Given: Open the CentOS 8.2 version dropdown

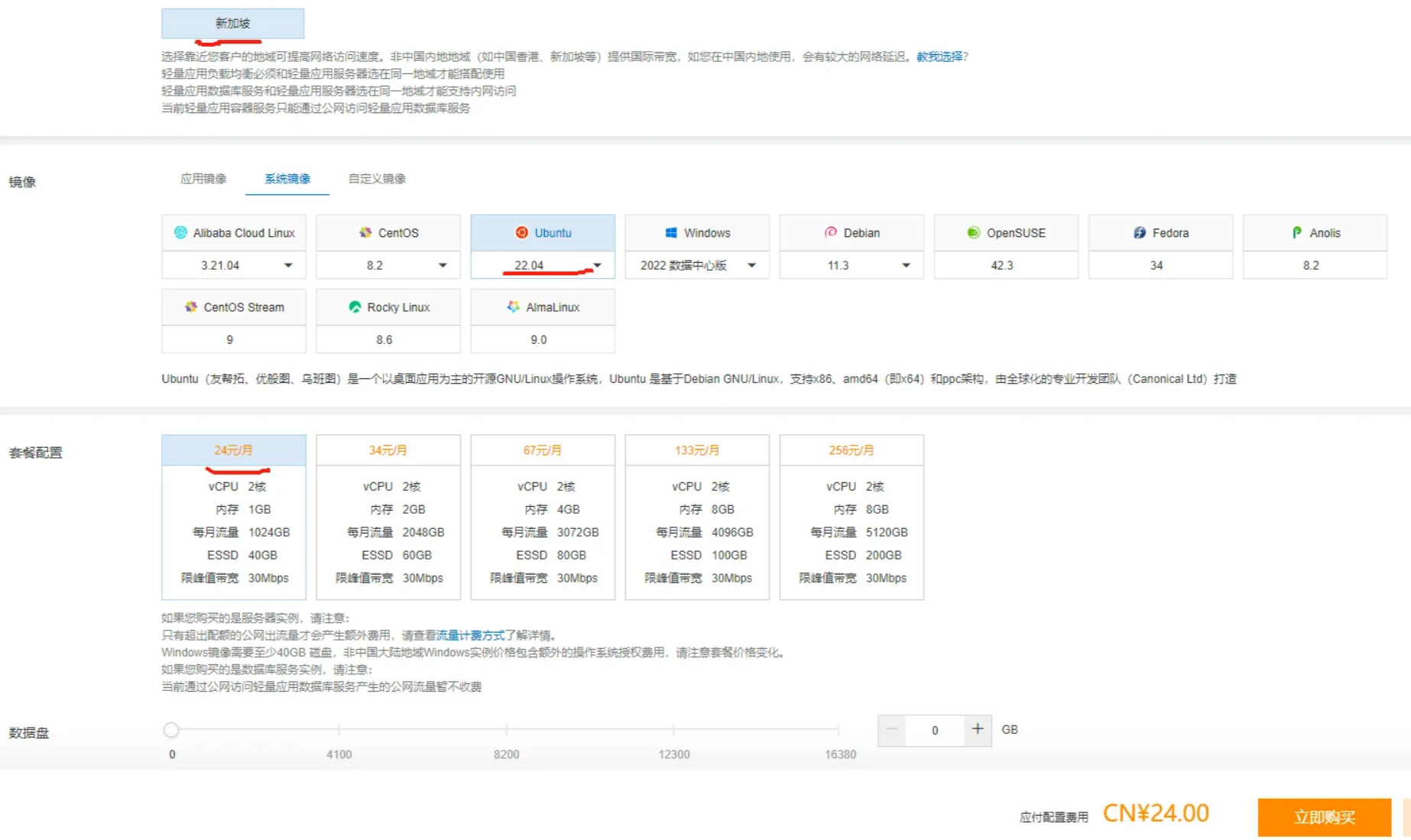Looking at the screenshot, I should point(388,265).
